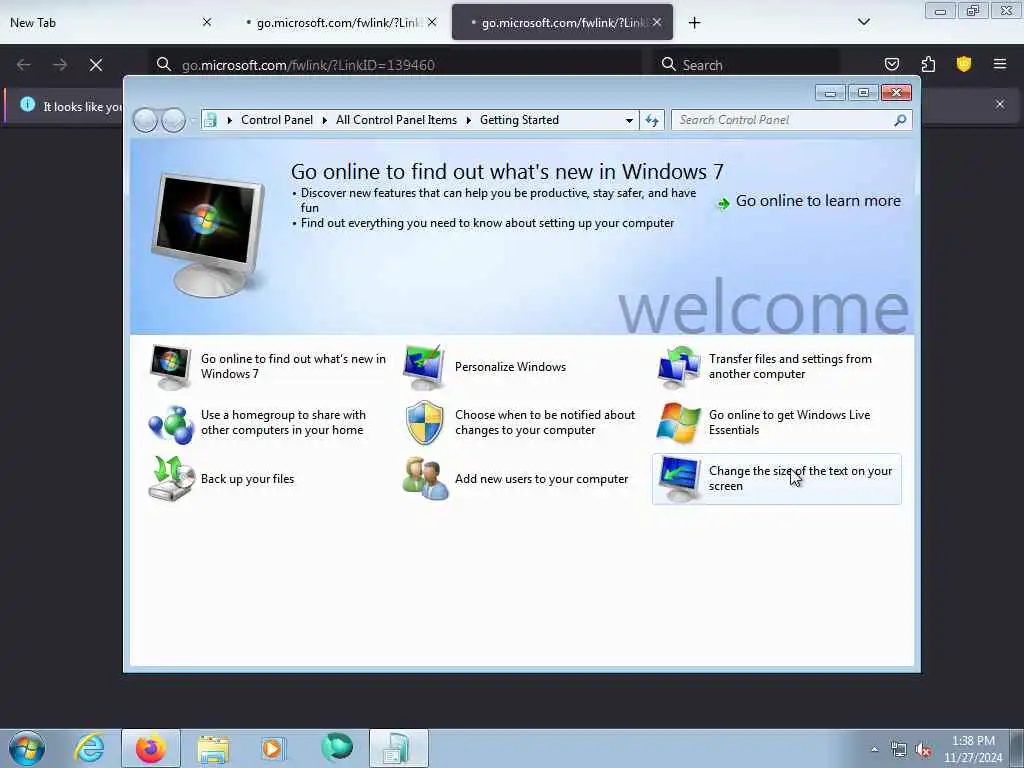The image size is (1024, 768).
Task: Expand the arrow after All Control Panel Items
Action: [468, 120]
